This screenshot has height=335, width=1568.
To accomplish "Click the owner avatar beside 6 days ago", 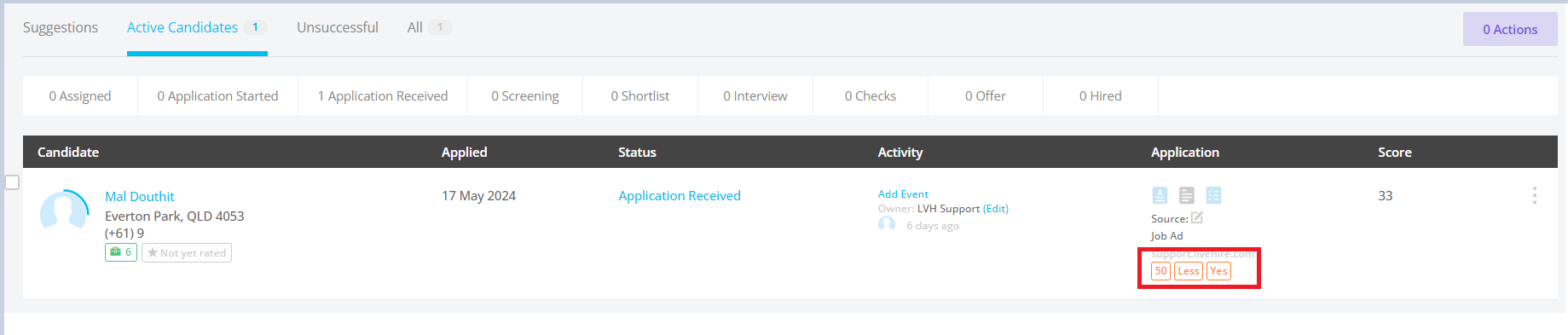I will pyautogui.click(x=887, y=224).
